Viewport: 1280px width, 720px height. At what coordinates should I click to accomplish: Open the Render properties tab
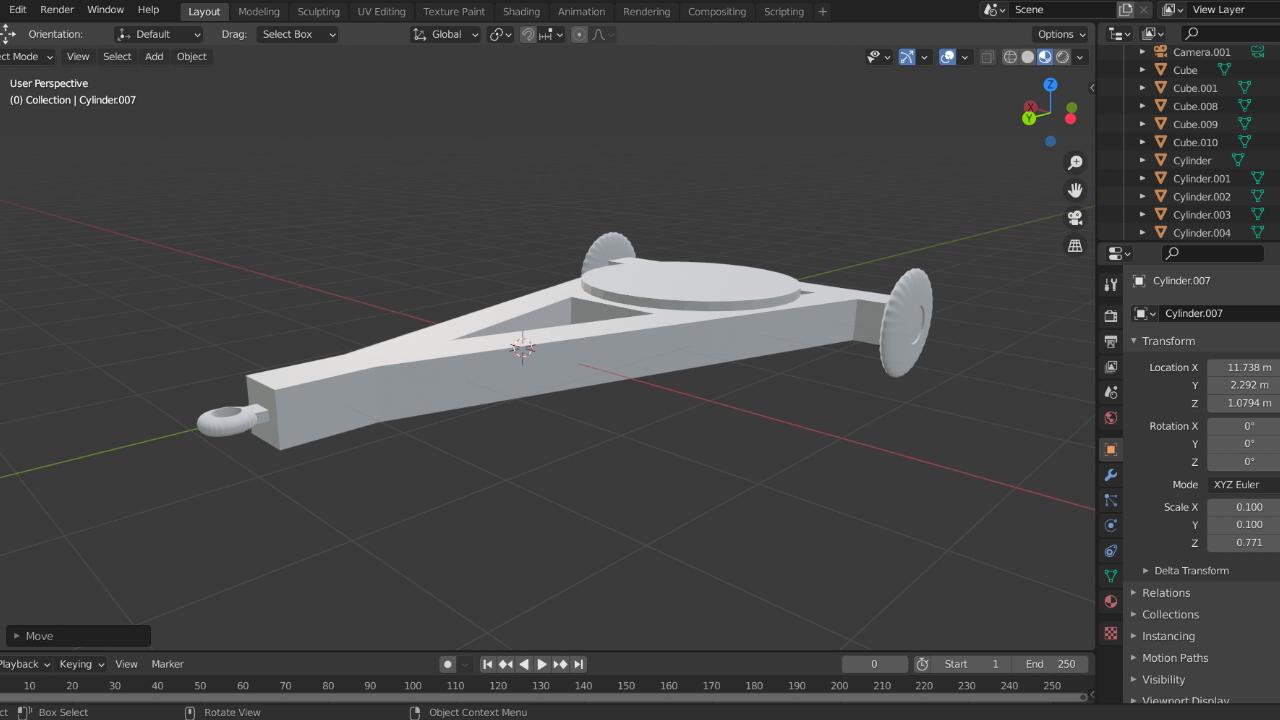tap(1110, 316)
